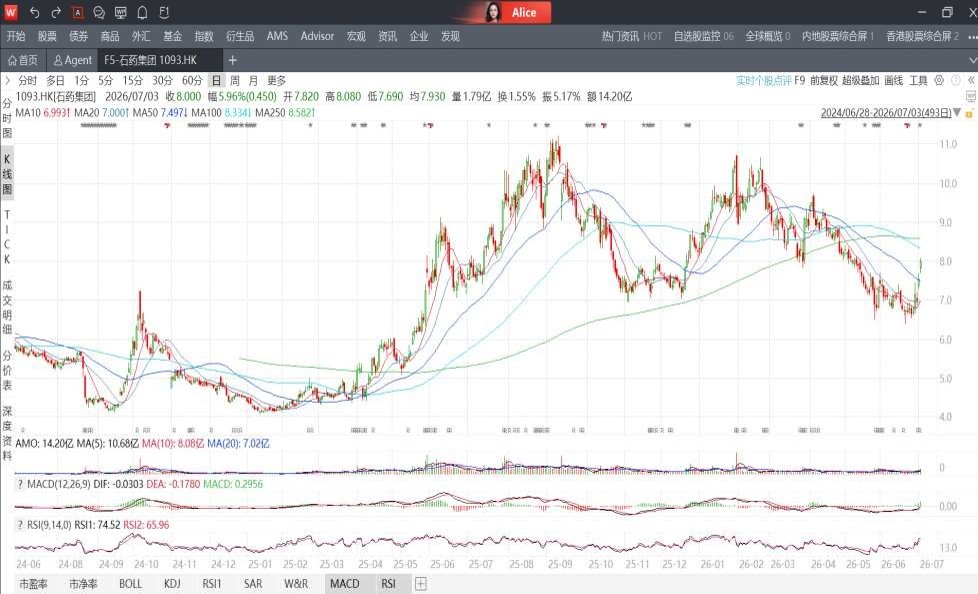Add indicator with plus box at bottom
This screenshot has height=594, width=978.
[x=421, y=584]
